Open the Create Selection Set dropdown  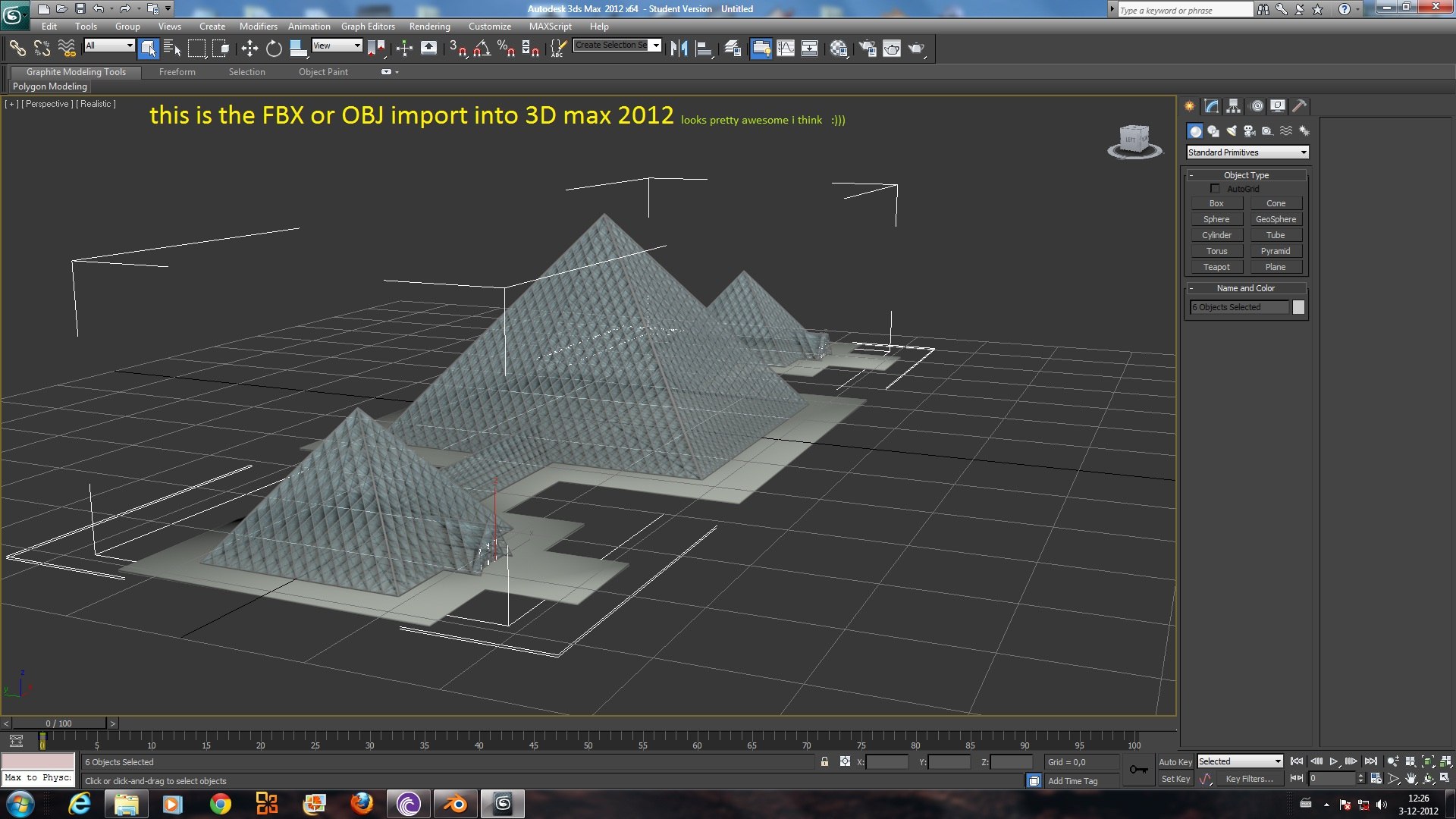[x=617, y=45]
